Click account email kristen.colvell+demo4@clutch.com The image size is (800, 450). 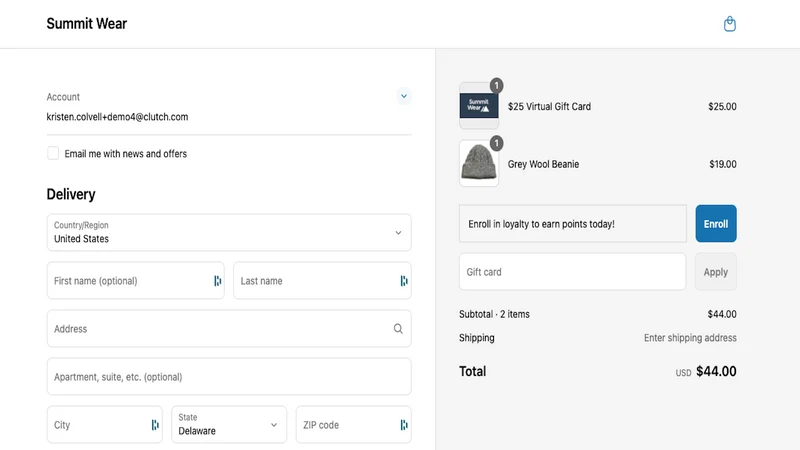tap(117, 117)
